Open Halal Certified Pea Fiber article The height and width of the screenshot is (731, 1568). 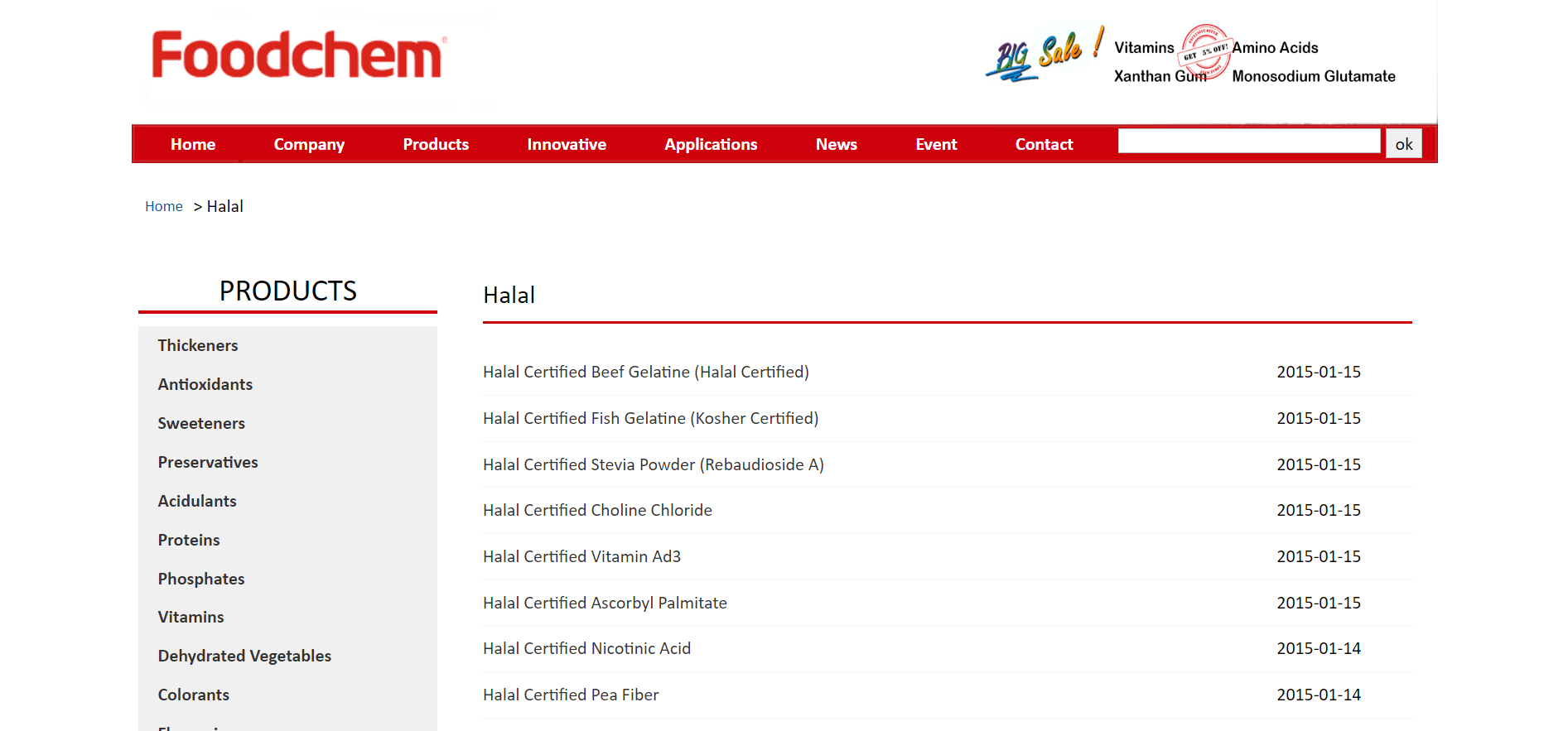(571, 695)
